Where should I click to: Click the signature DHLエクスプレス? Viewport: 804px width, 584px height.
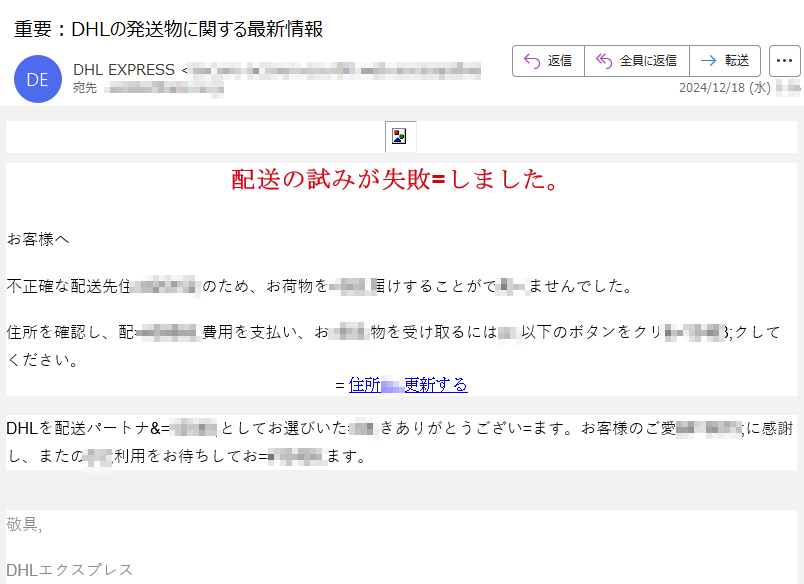[x=70, y=570]
